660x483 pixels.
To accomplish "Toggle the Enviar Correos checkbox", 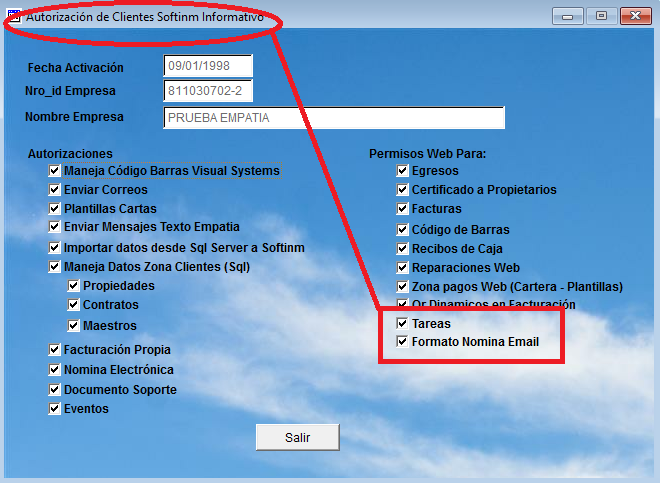I will pyautogui.click(x=54, y=189).
